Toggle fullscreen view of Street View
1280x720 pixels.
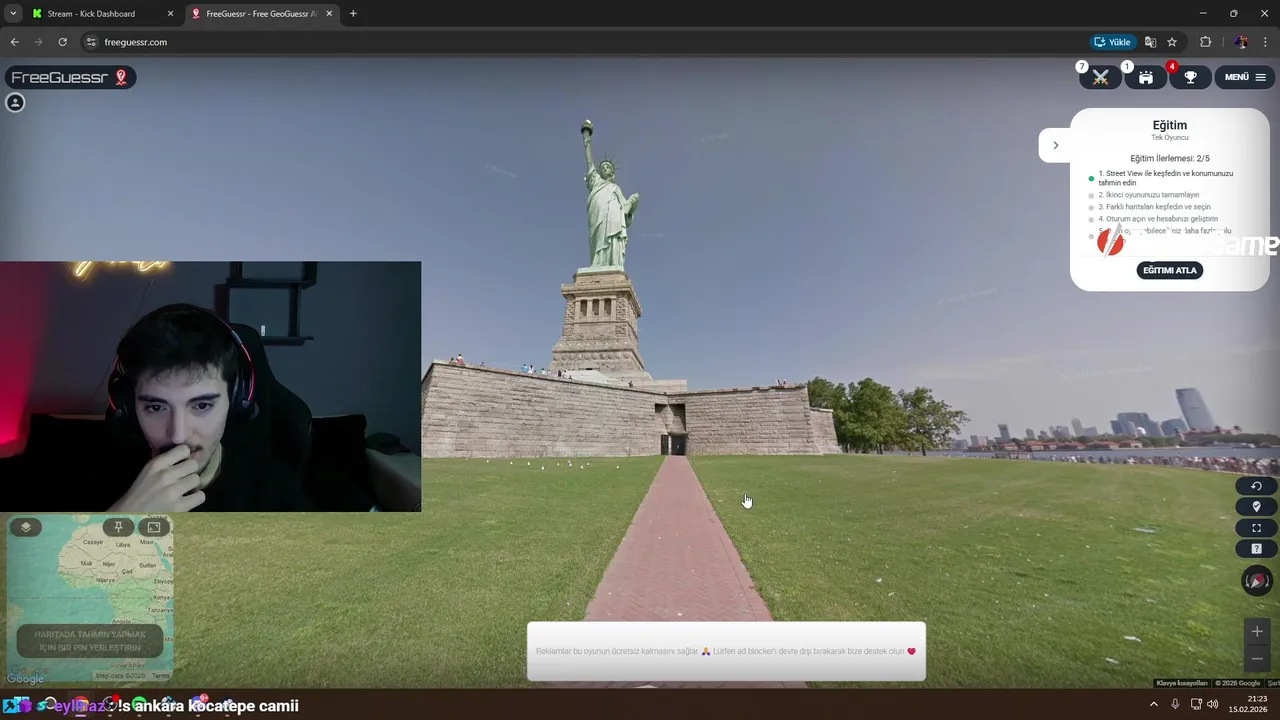pyautogui.click(x=1256, y=528)
